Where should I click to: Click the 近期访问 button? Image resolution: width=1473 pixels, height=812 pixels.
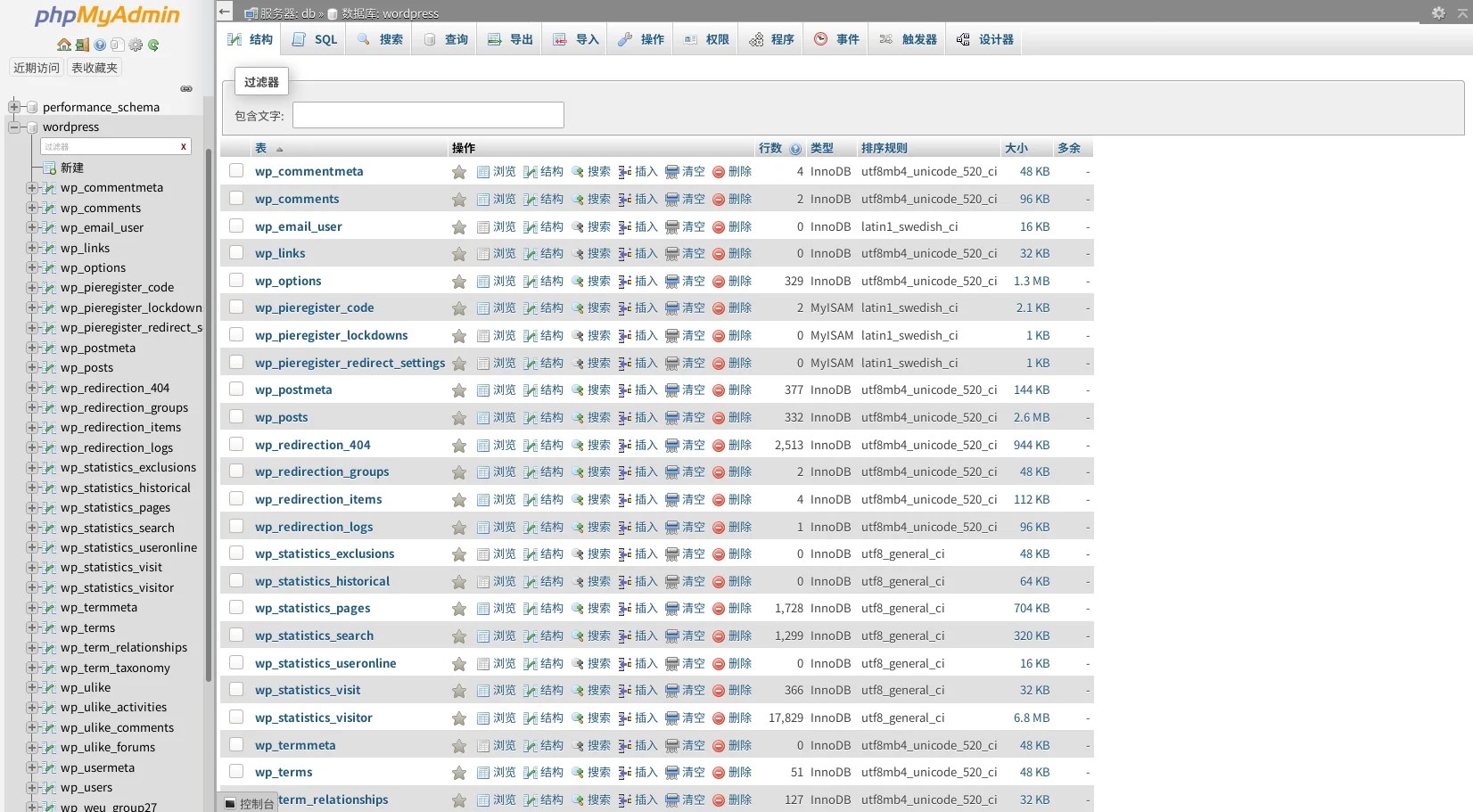[x=37, y=68]
